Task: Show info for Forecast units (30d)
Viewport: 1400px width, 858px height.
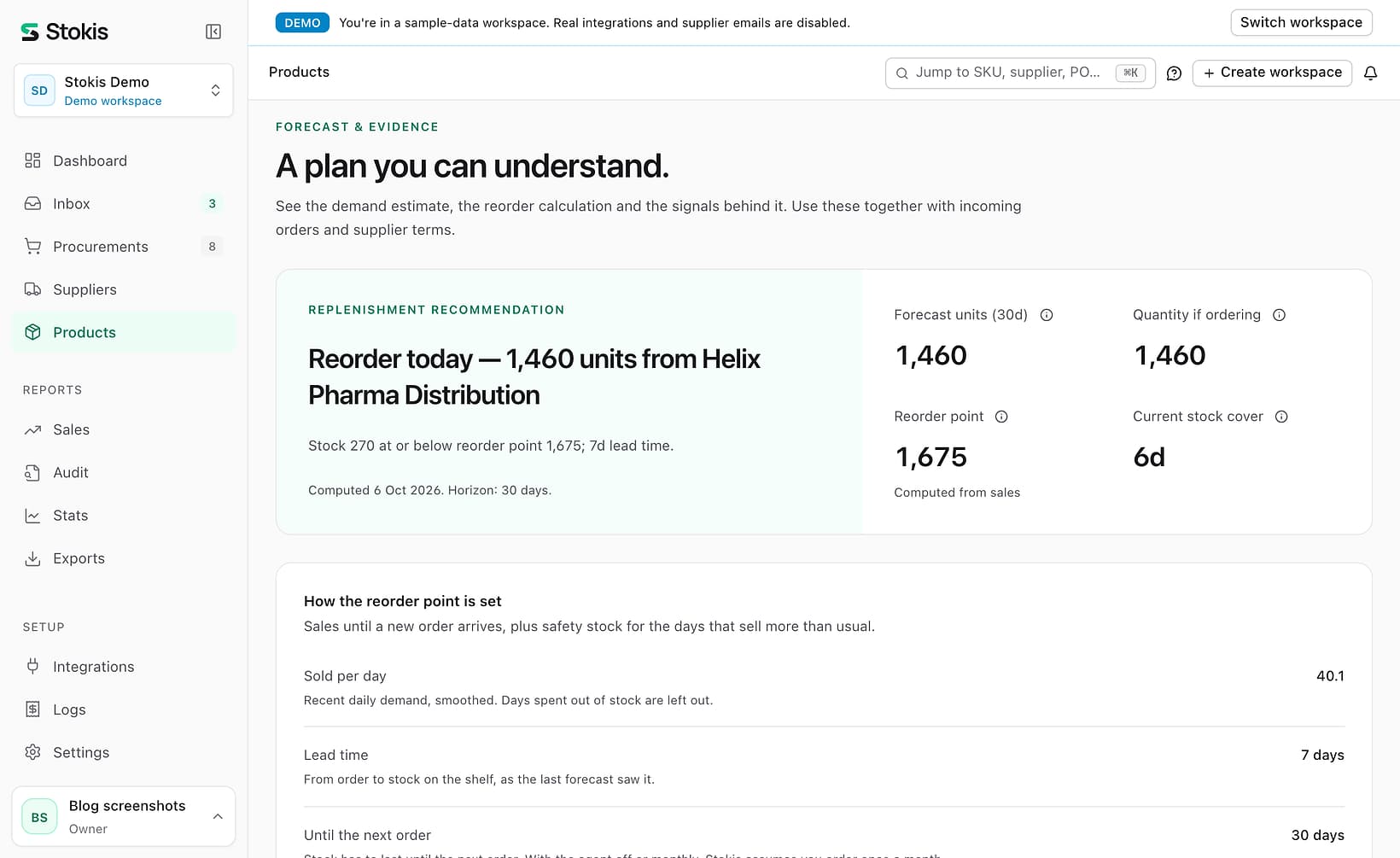Action: (1047, 315)
